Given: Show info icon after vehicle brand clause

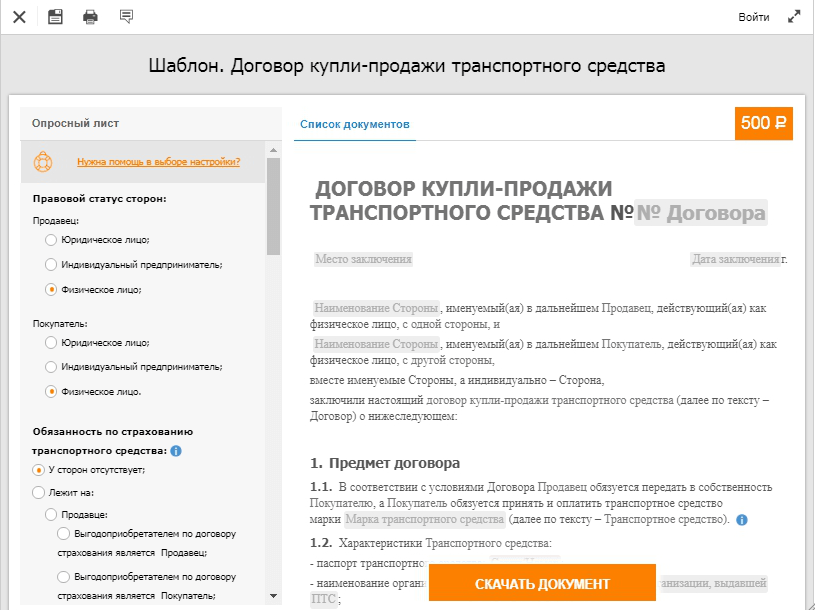Looking at the screenshot, I should (x=742, y=520).
